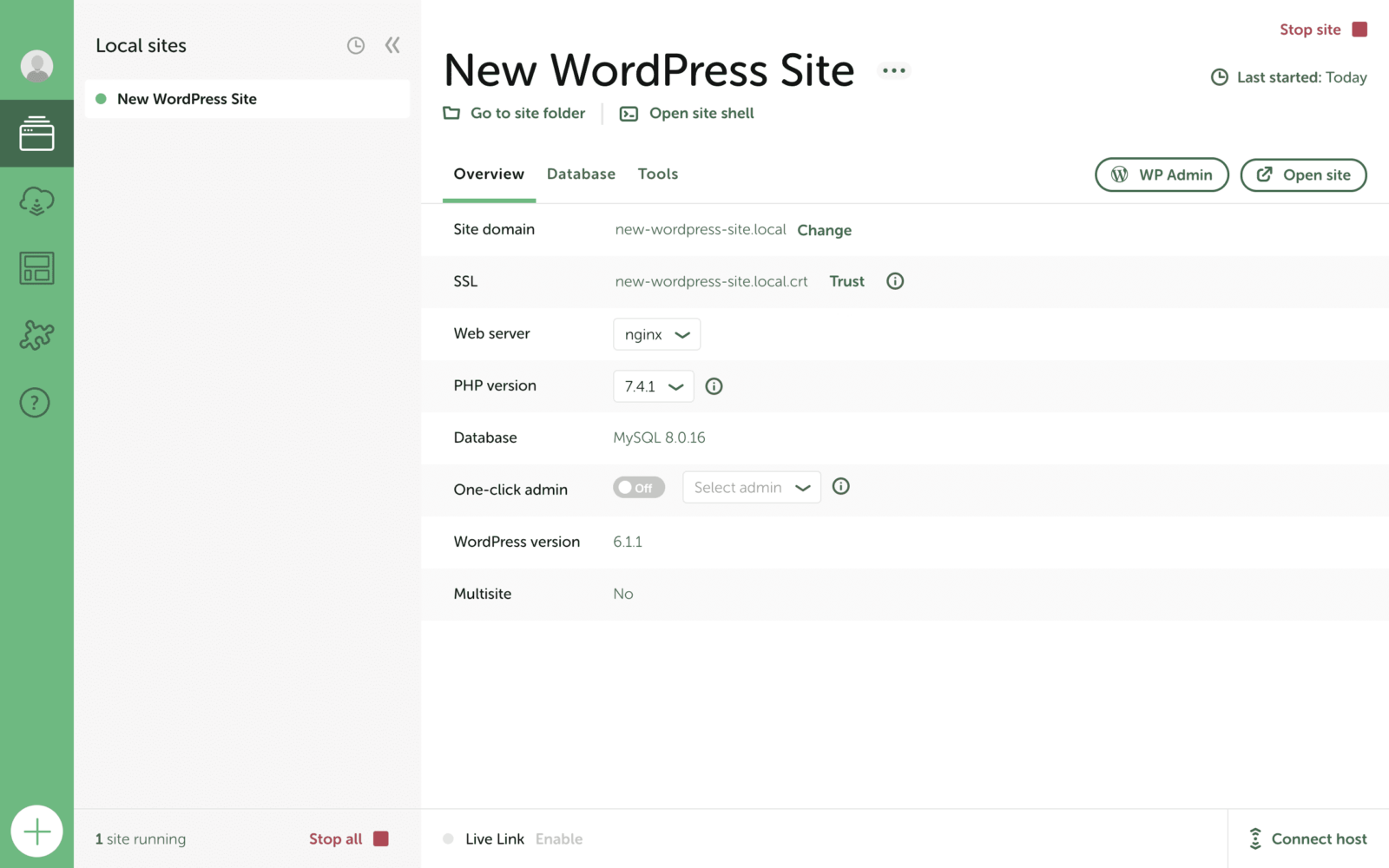Click Go to site folder link

[528, 113]
